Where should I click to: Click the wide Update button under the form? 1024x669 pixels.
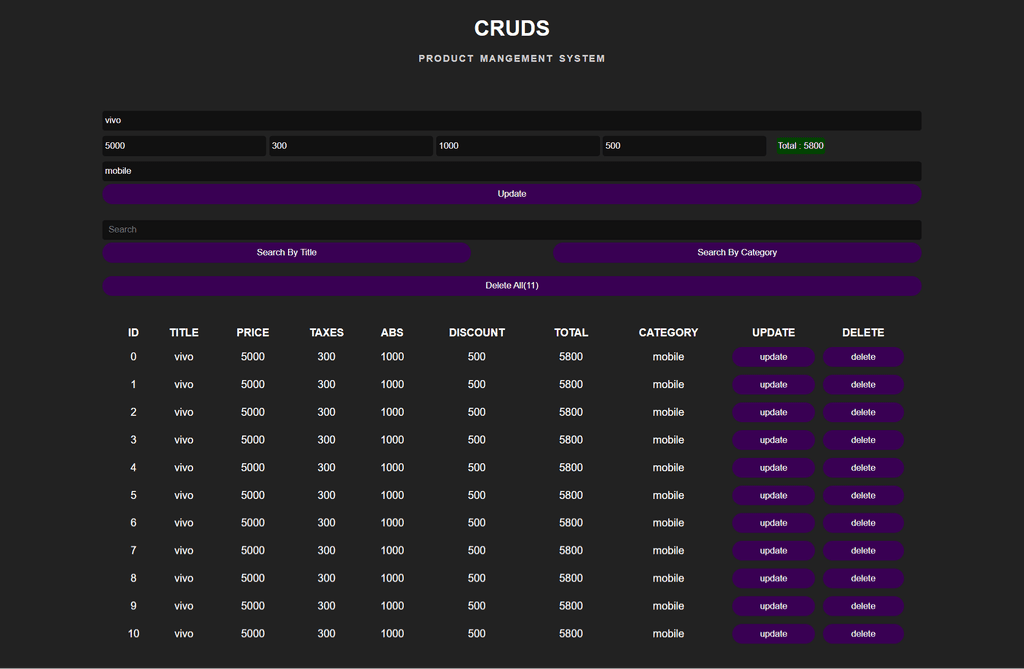pos(511,194)
